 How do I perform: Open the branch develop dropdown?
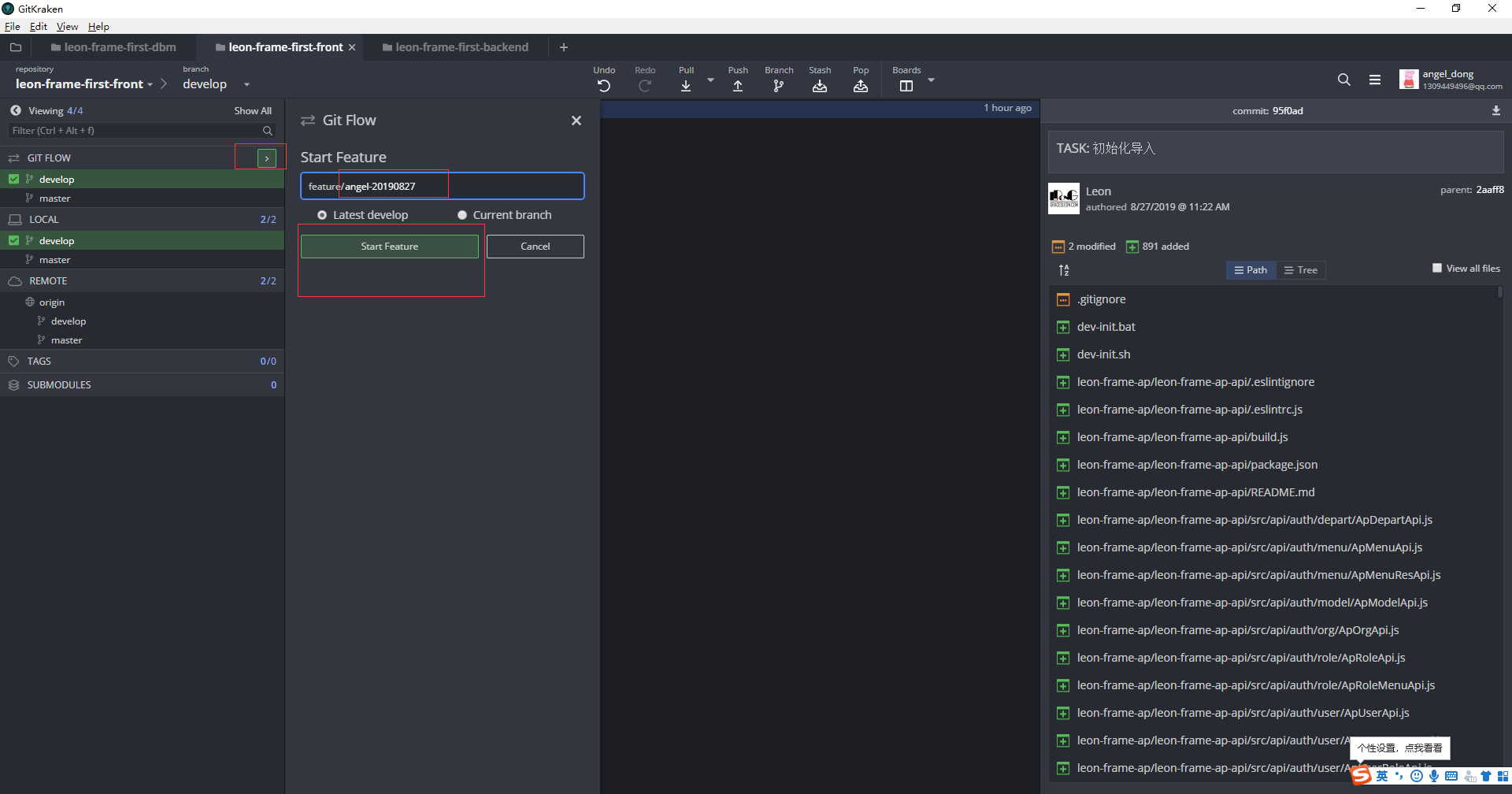(246, 84)
